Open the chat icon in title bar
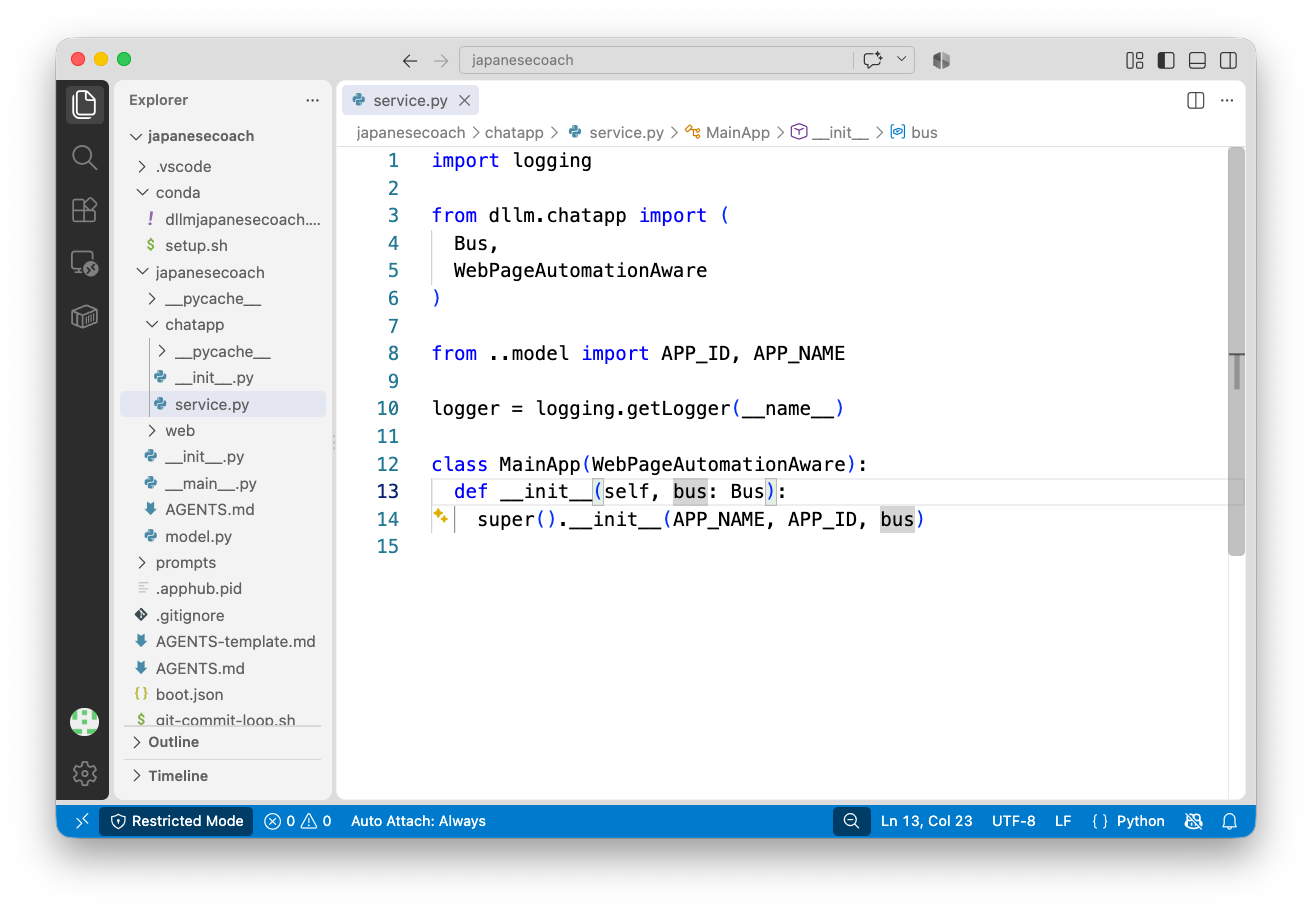Viewport: 1312px width, 912px height. coord(872,60)
